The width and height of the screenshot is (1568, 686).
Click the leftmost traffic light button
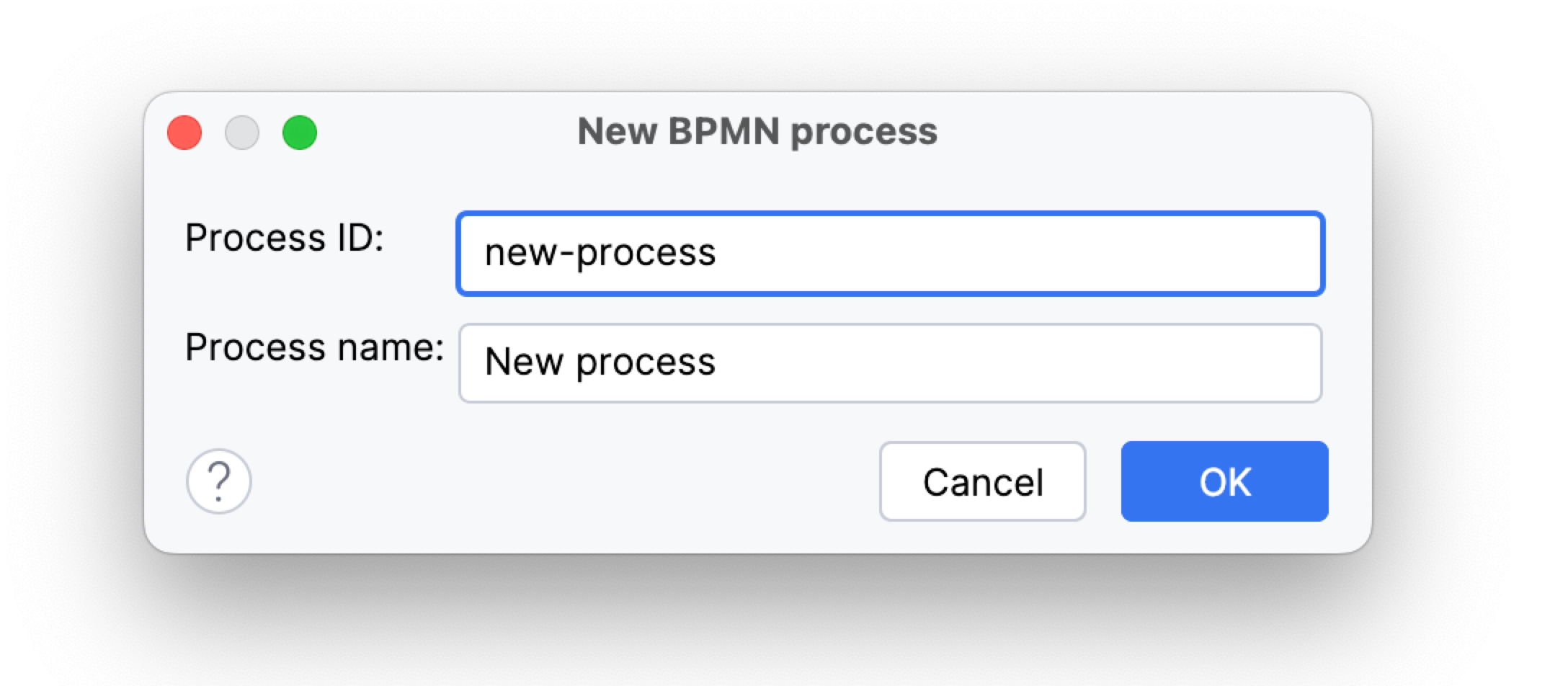pos(184,132)
